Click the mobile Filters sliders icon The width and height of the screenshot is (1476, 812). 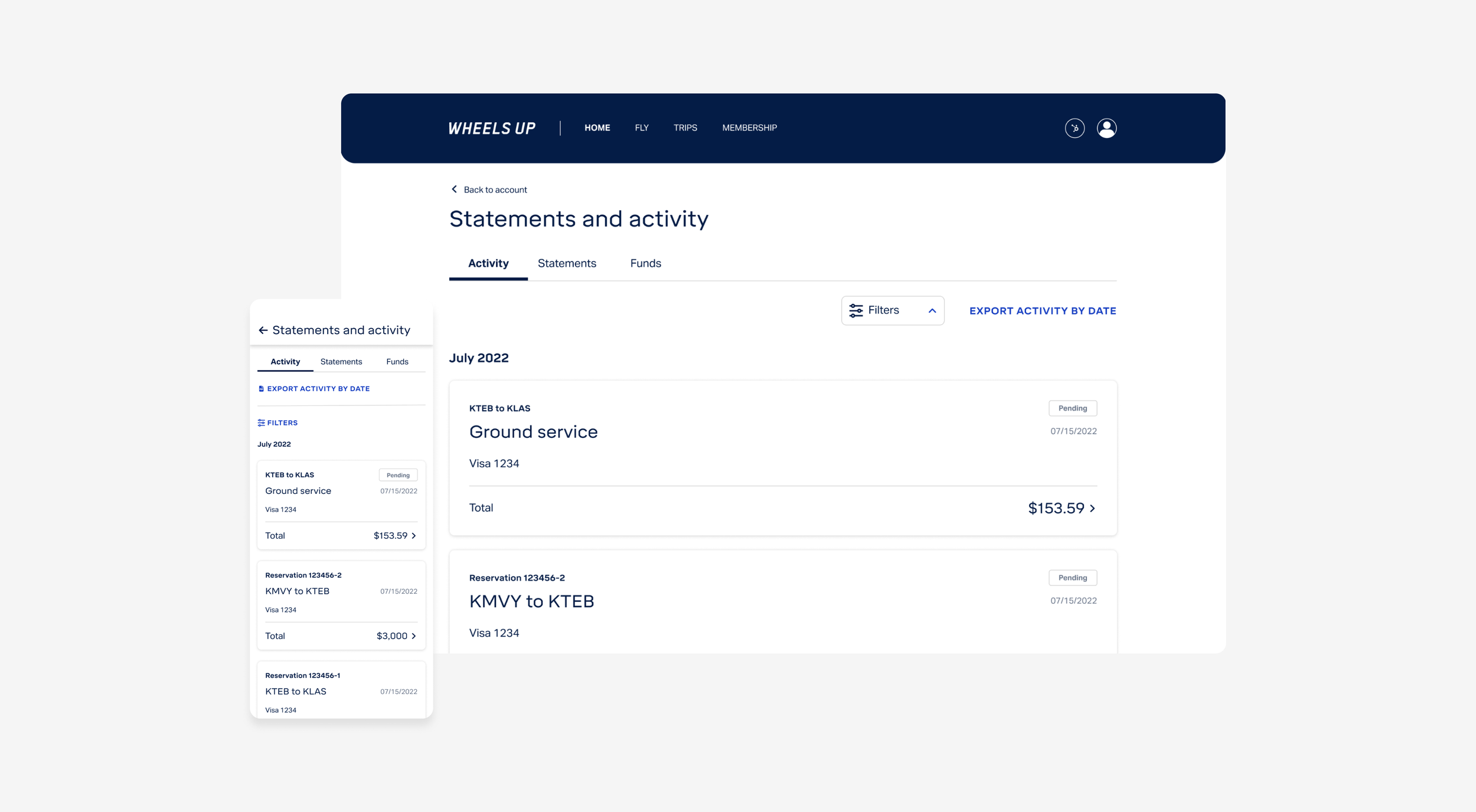(261, 423)
